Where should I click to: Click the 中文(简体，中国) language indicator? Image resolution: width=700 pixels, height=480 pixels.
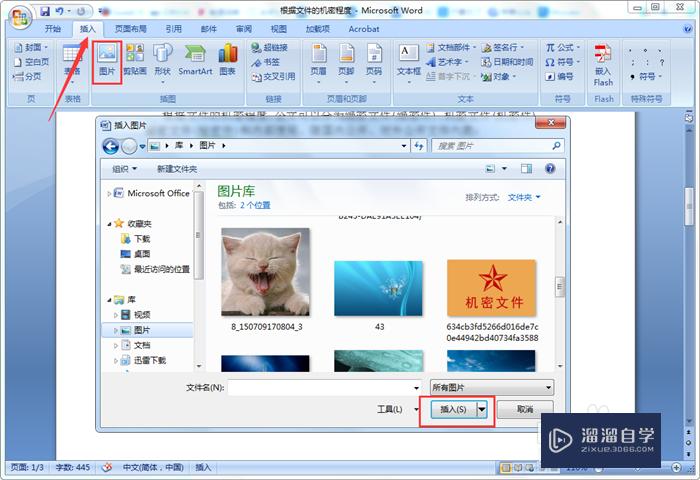[153, 467]
